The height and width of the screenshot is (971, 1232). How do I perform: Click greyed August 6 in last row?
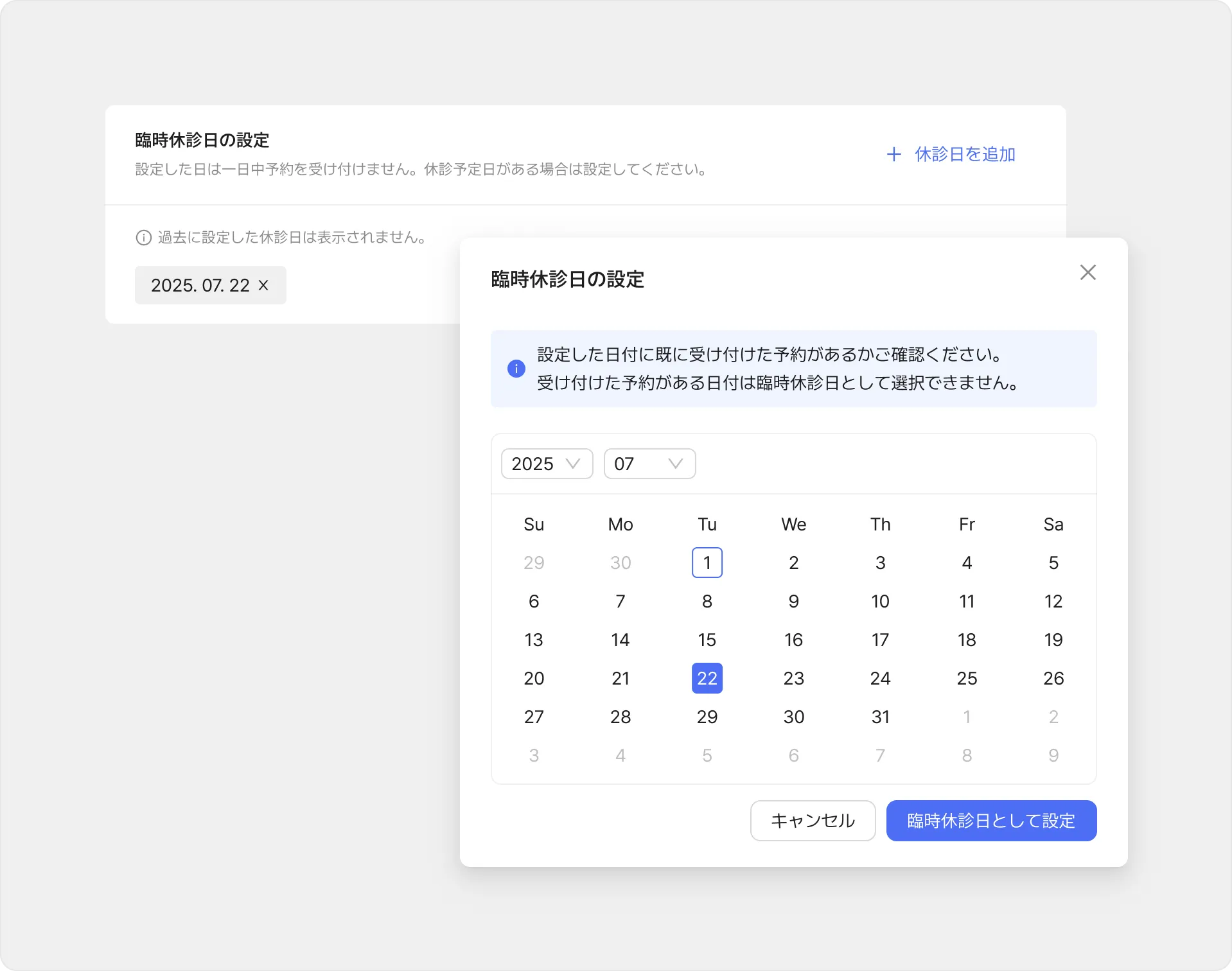click(794, 755)
